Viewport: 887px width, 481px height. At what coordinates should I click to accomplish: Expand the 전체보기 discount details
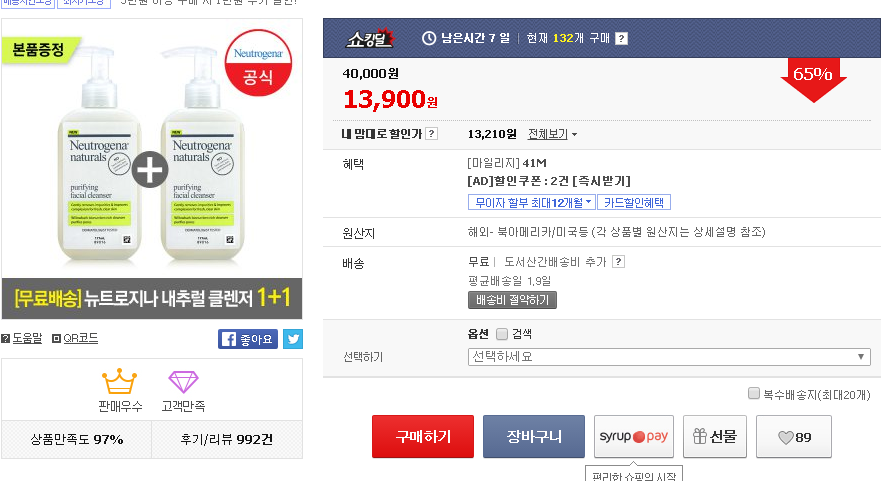[552, 134]
